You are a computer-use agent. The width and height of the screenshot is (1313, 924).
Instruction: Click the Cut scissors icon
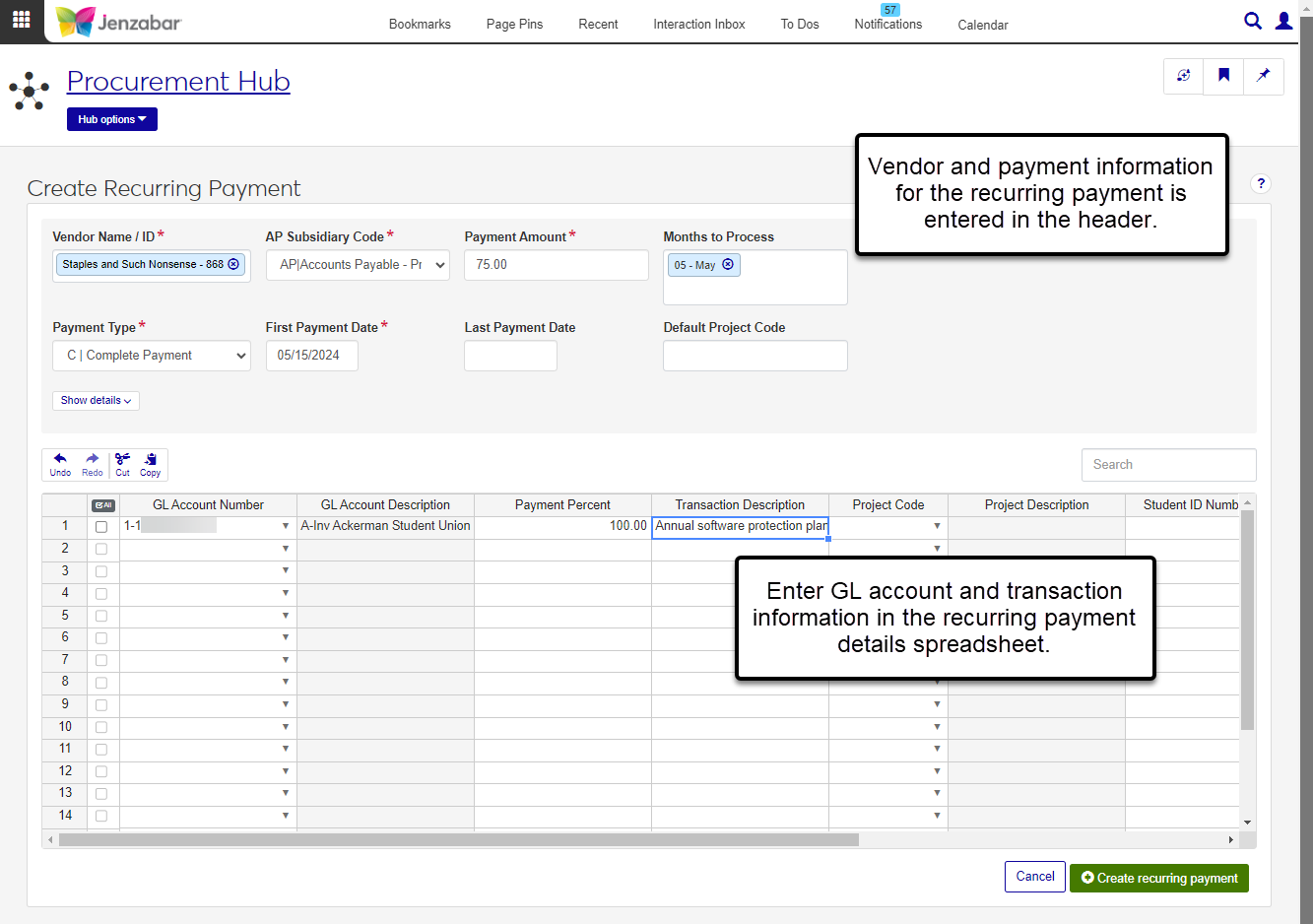point(122,464)
